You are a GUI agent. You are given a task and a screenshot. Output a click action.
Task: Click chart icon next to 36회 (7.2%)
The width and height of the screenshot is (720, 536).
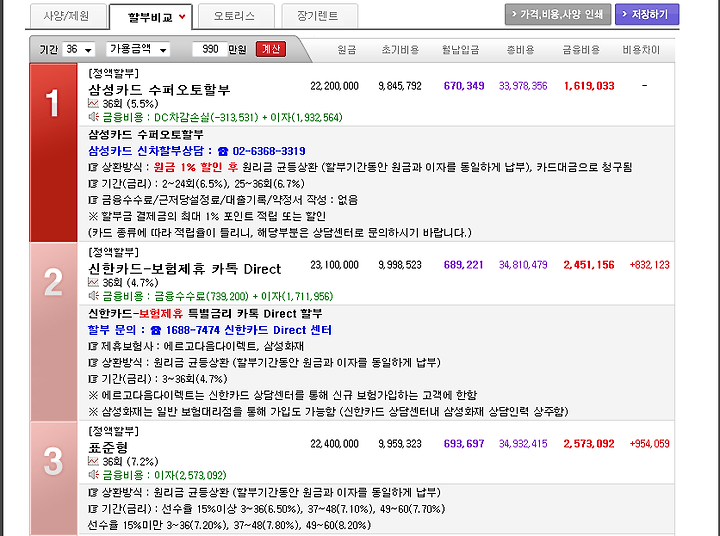click(x=93, y=461)
